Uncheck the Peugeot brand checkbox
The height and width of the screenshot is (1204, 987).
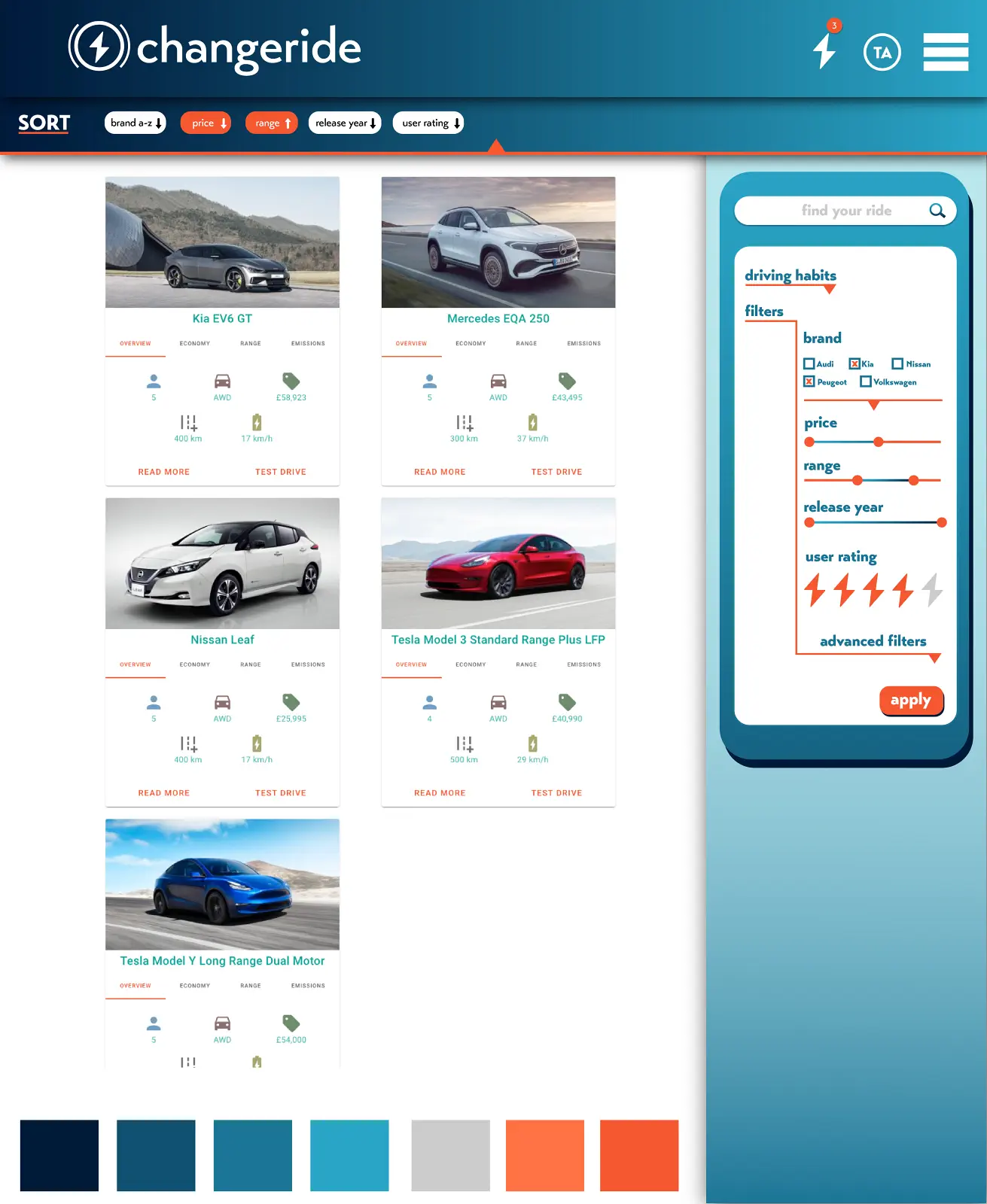tap(809, 382)
